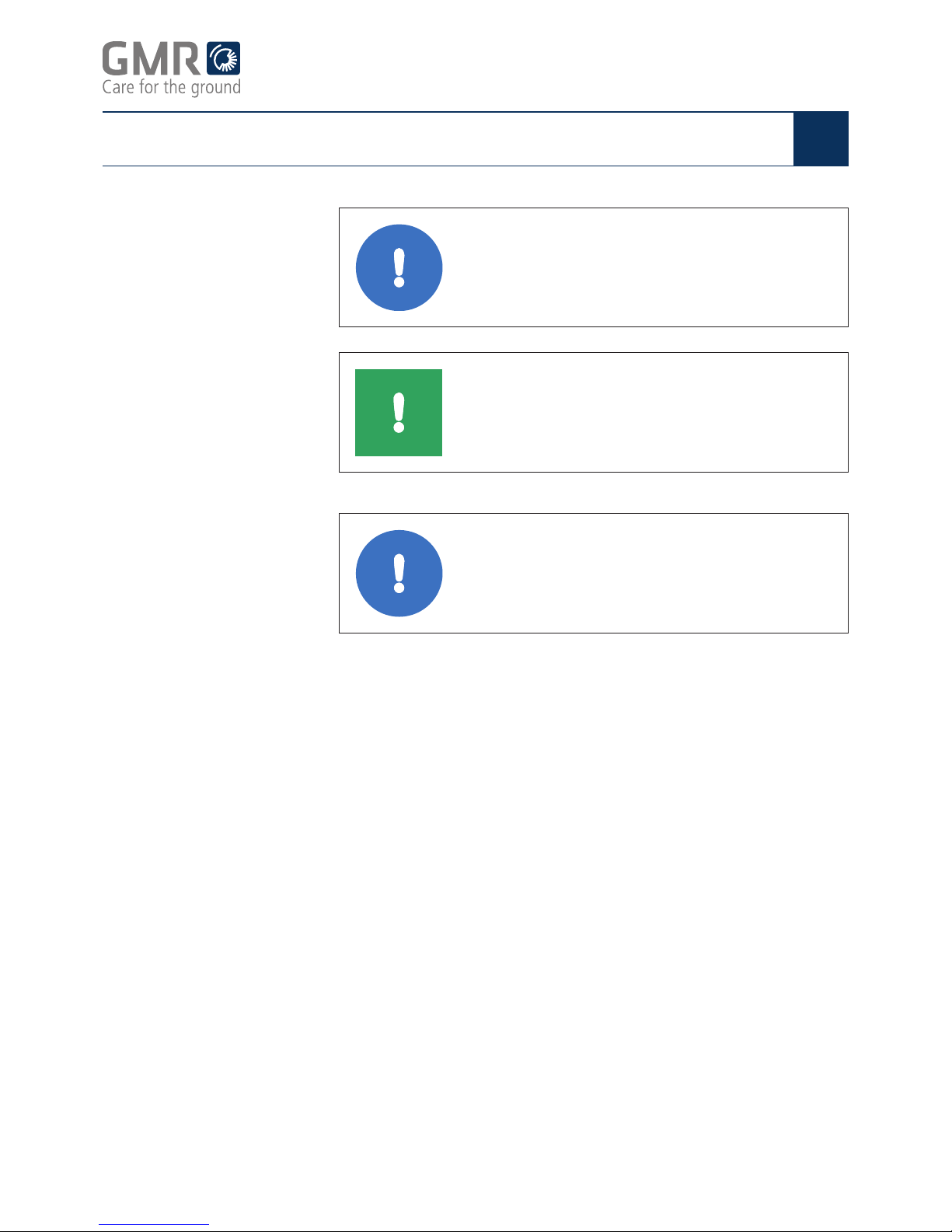Click the "Care for the ground" tagline
The height and width of the screenshot is (1232, 952).
(x=172, y=88)
